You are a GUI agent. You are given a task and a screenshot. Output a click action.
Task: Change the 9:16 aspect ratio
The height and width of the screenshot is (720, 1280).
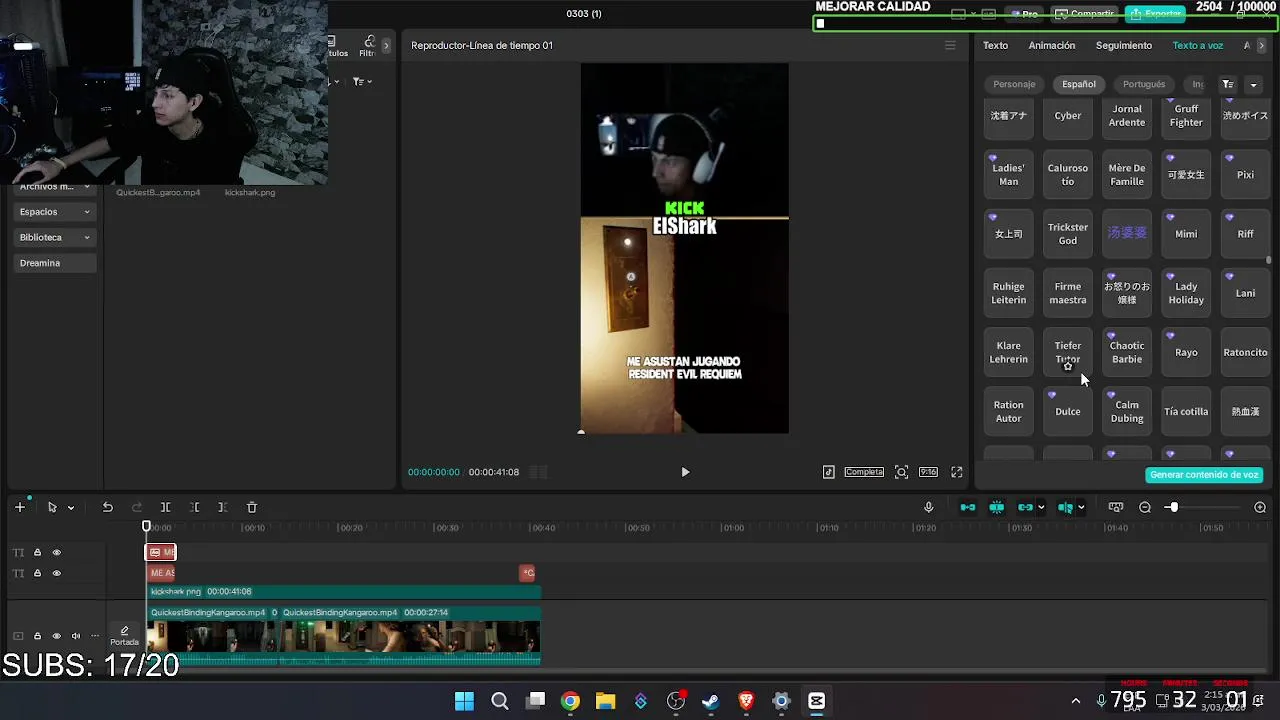(928, 472)
